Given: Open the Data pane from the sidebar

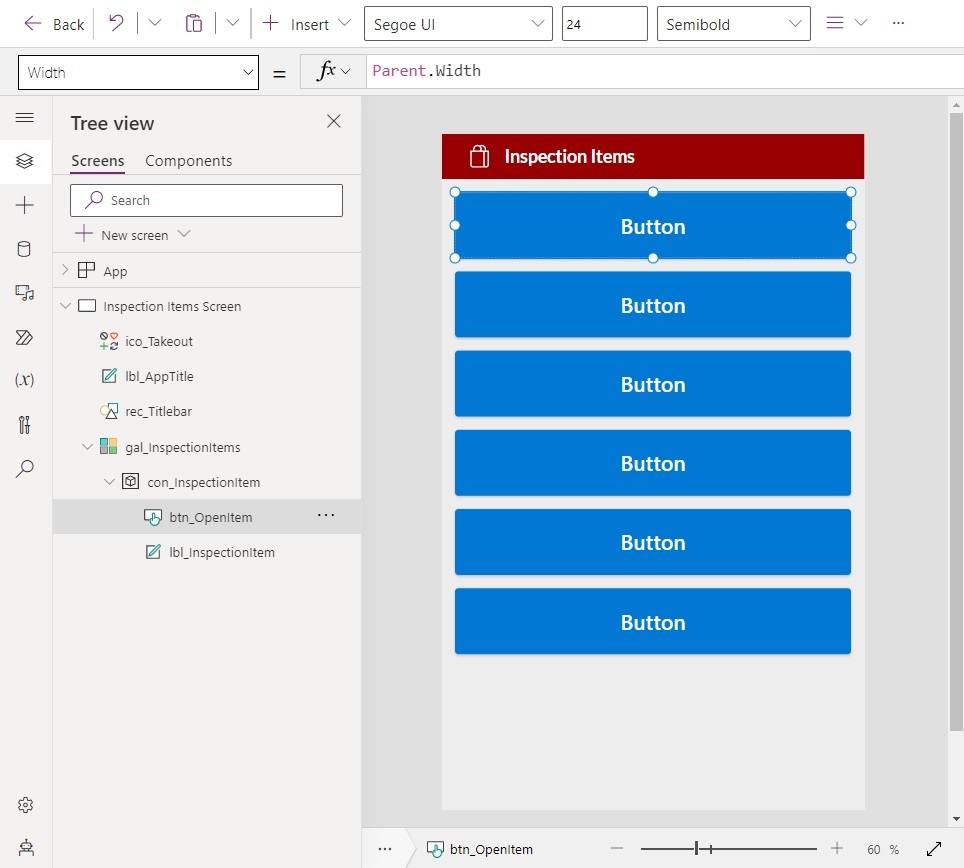Looking at the screenshot, I should coord(24,249).
